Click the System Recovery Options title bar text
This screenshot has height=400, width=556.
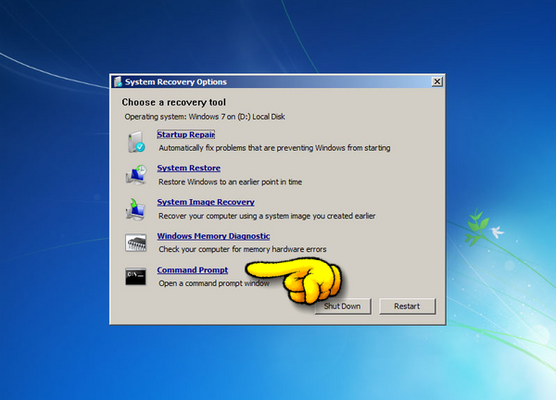pos(176,82)
